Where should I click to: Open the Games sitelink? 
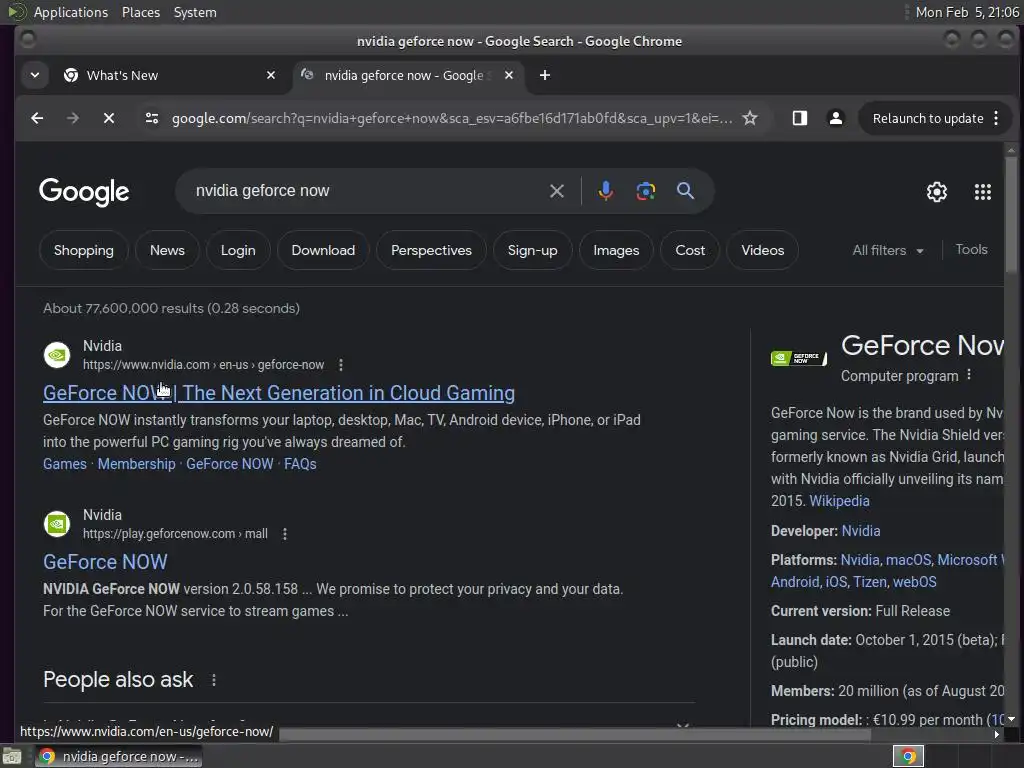point(65,464)
